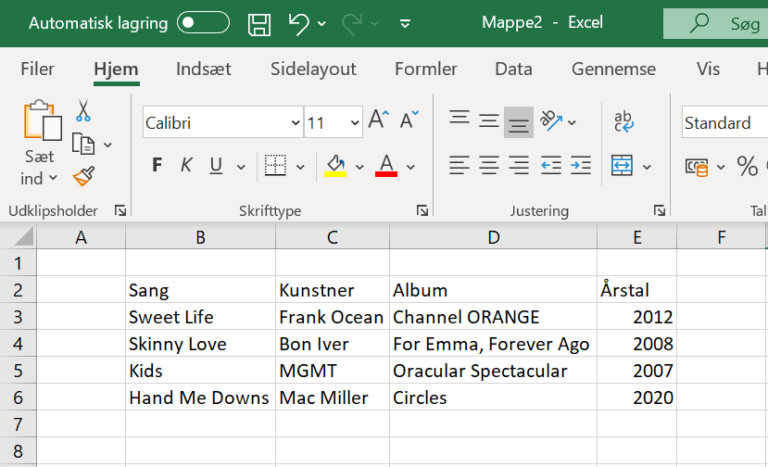
Task: Toggle bold with the F button
Action: coord(157,166)
